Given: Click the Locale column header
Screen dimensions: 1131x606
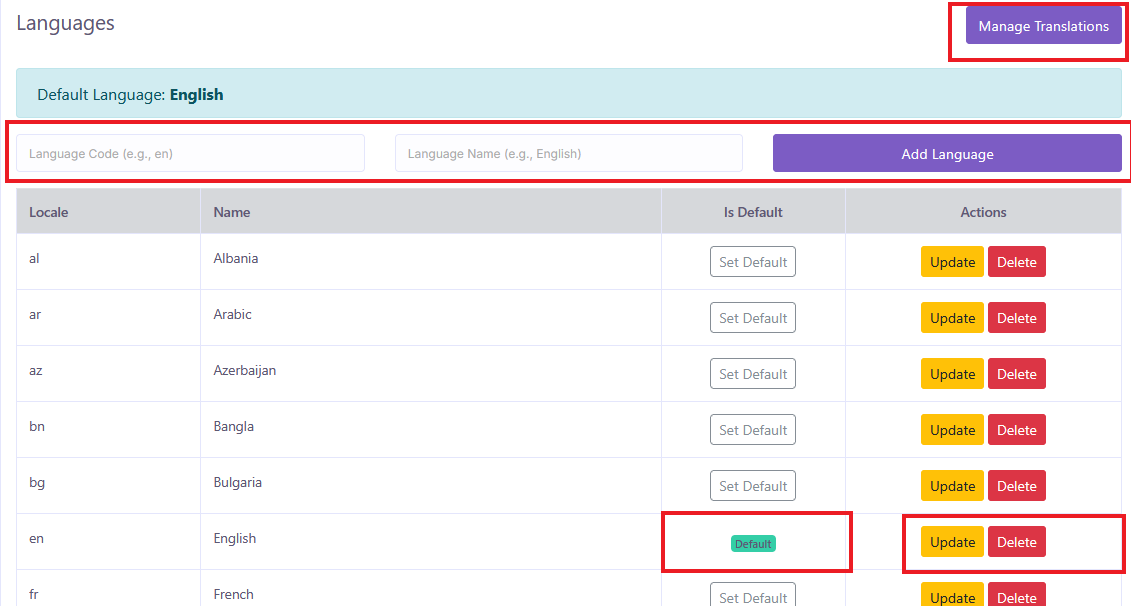Looking at the screenshot, I should click(49, 212).
